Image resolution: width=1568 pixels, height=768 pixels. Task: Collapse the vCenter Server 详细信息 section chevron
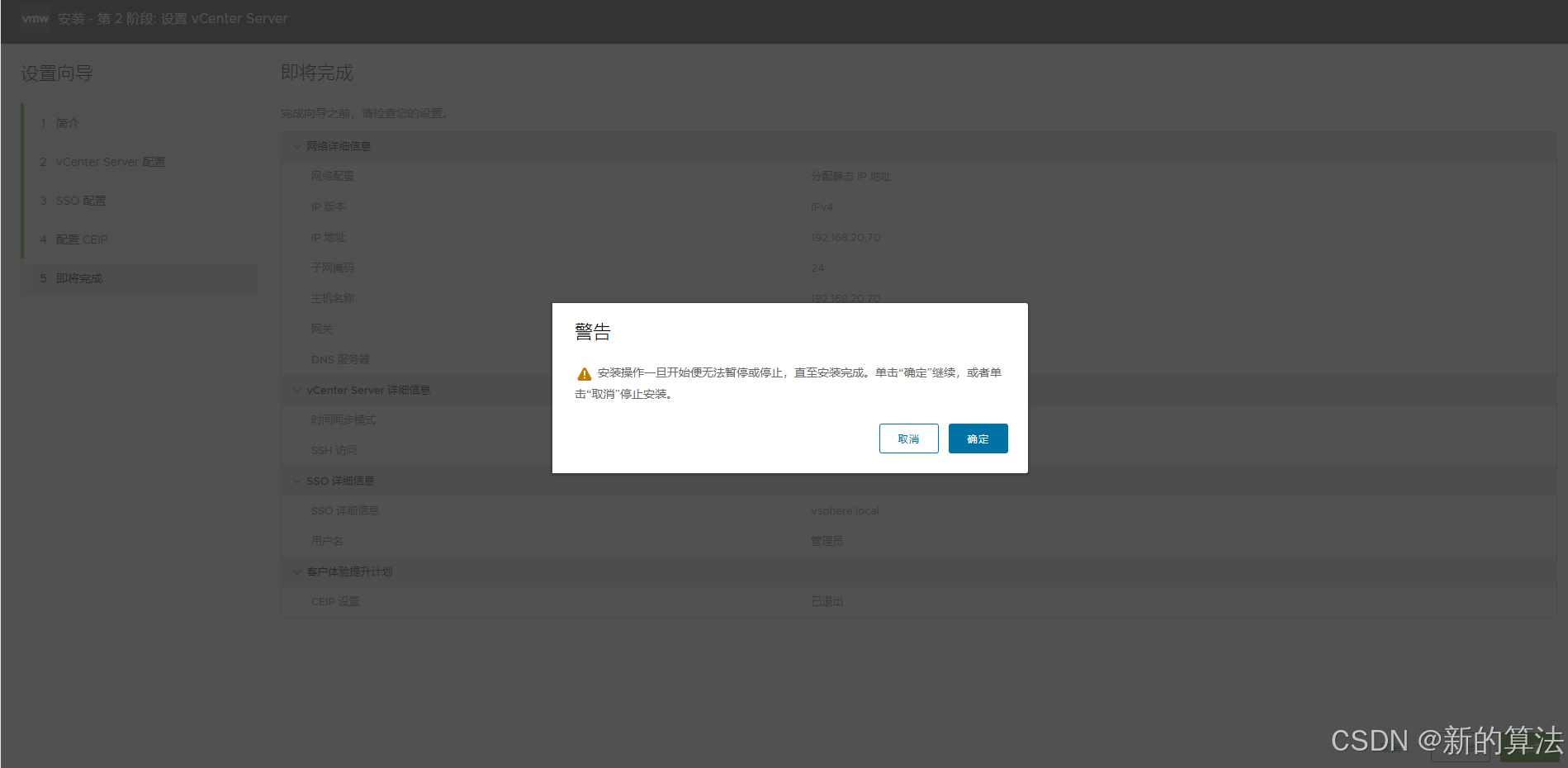[x=297, y=390]
